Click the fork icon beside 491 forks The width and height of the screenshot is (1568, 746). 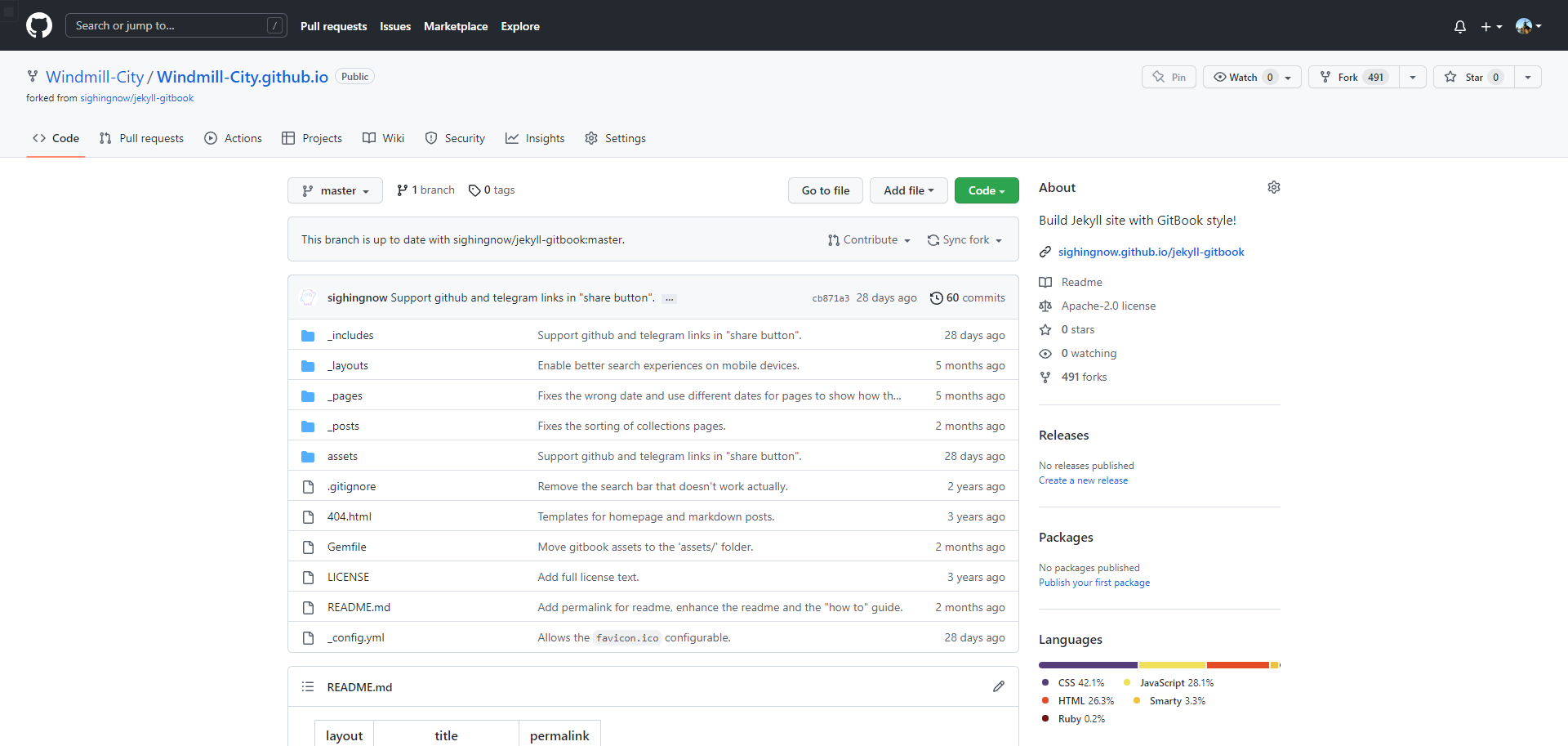click(x=1045, y=377)
